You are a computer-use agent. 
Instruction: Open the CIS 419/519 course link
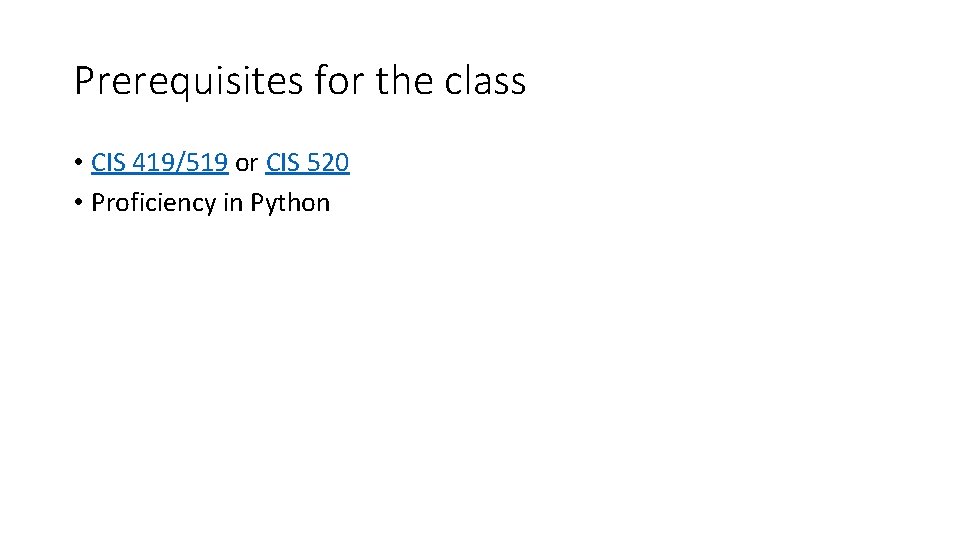(x=159, y=163)
